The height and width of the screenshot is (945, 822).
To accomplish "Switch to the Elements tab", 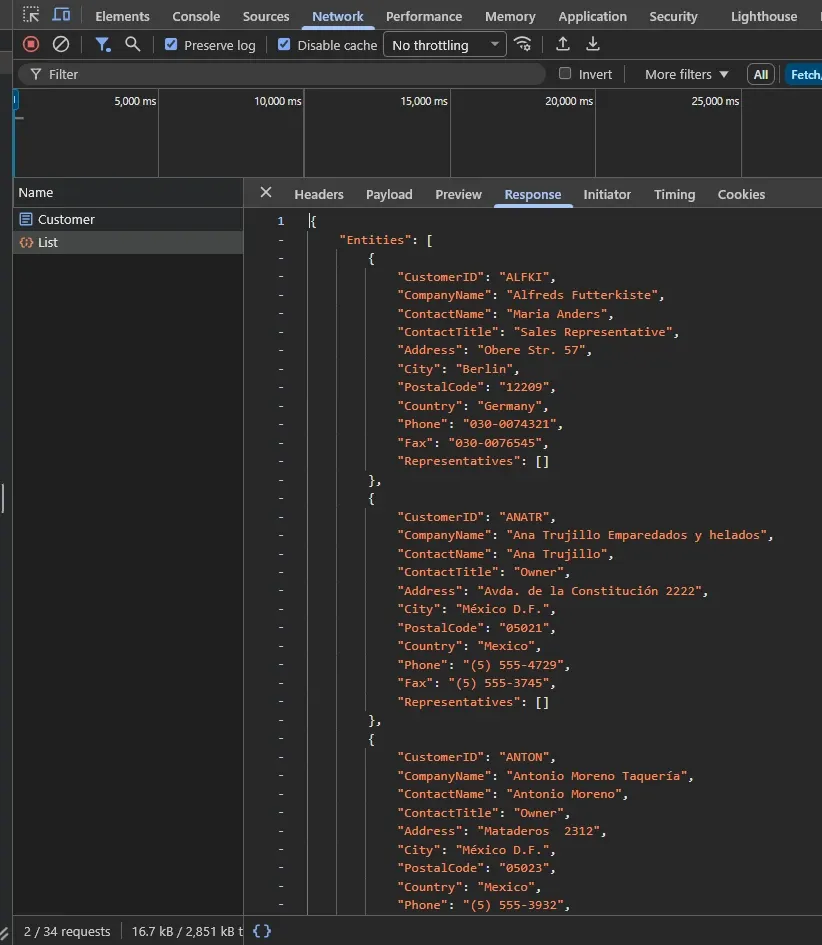I will (122, 16).
